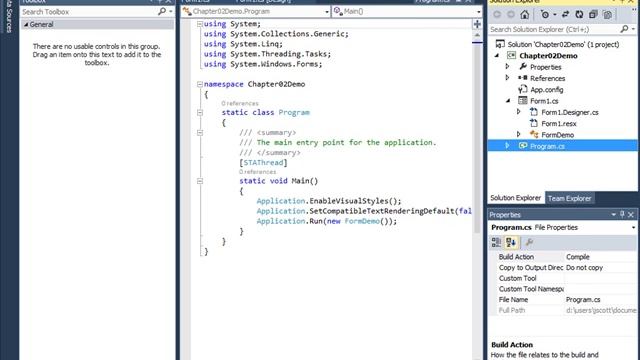Open the Pending Changes Filter dropdown arrow
Image resolution: width=640 pixels, height=360 pixels.
pos(555,15)
